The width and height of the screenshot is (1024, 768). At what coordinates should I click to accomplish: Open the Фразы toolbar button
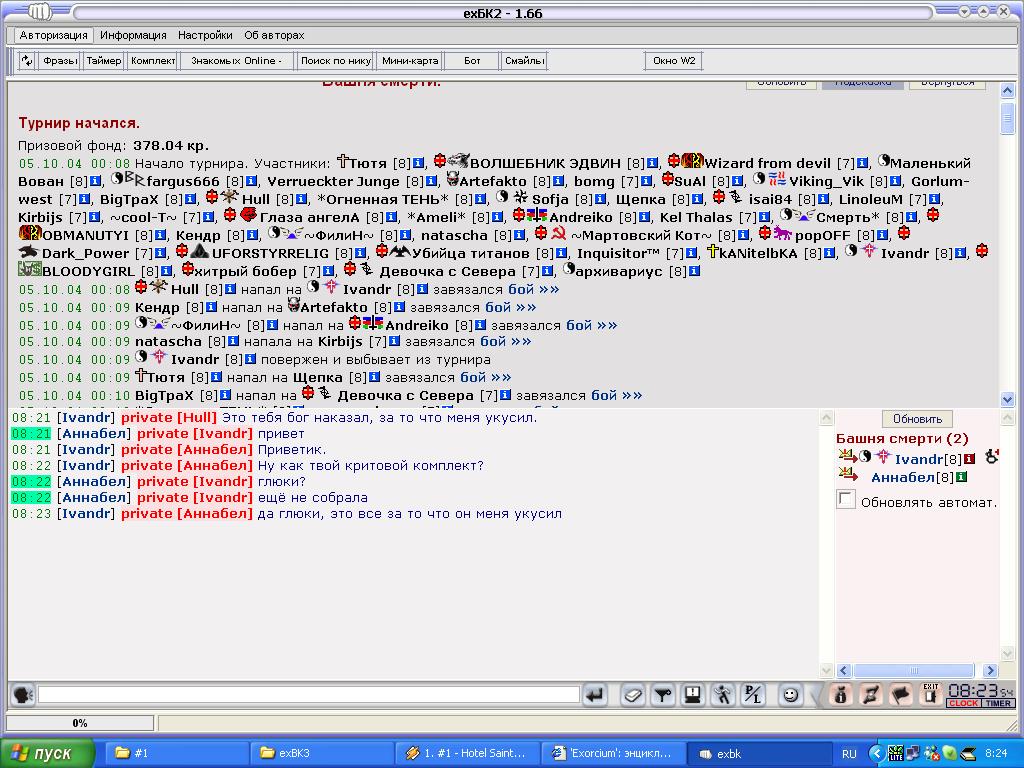[x=59, y=61]
